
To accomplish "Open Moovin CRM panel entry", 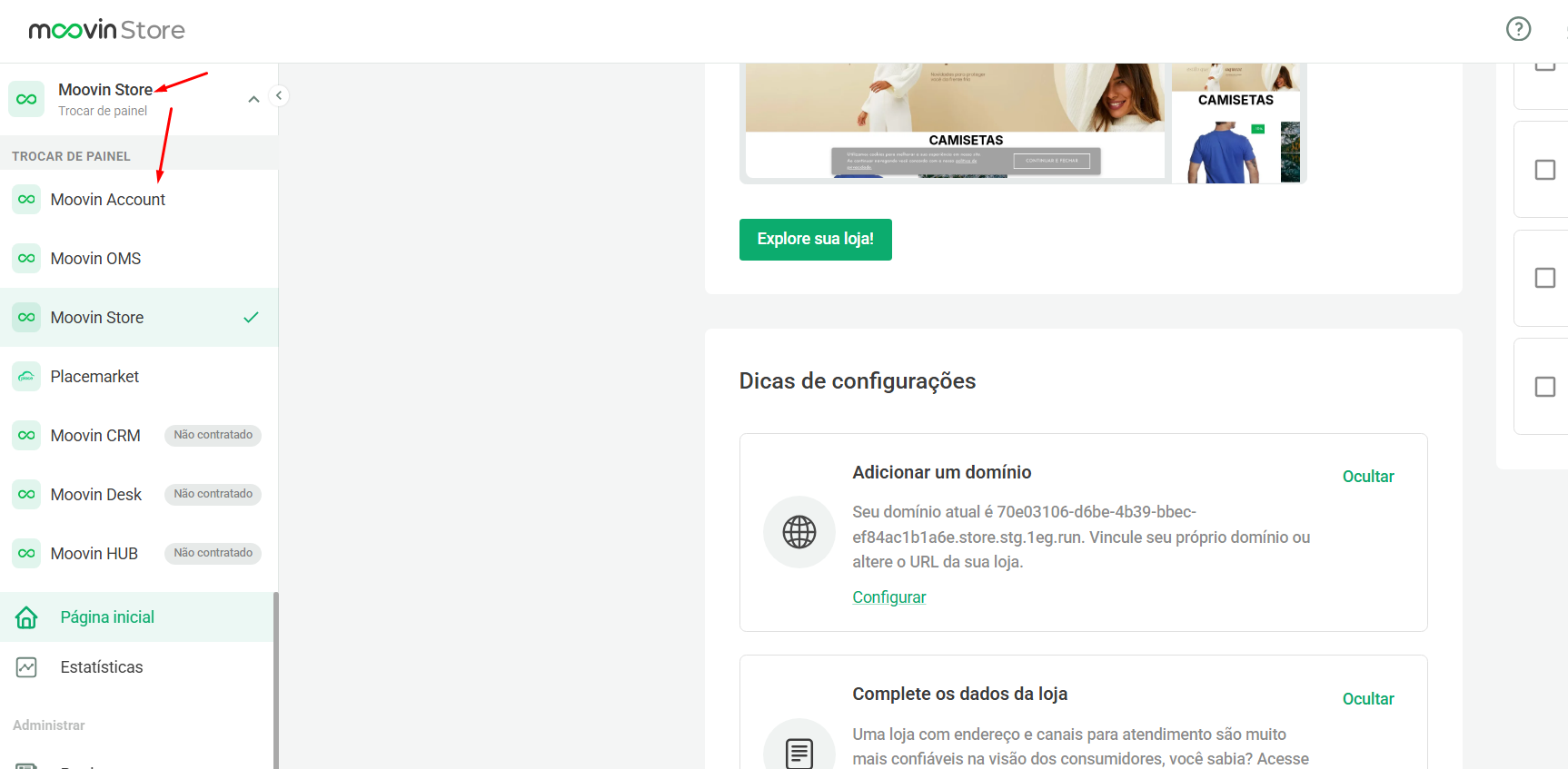I will [x=139, y=435].
